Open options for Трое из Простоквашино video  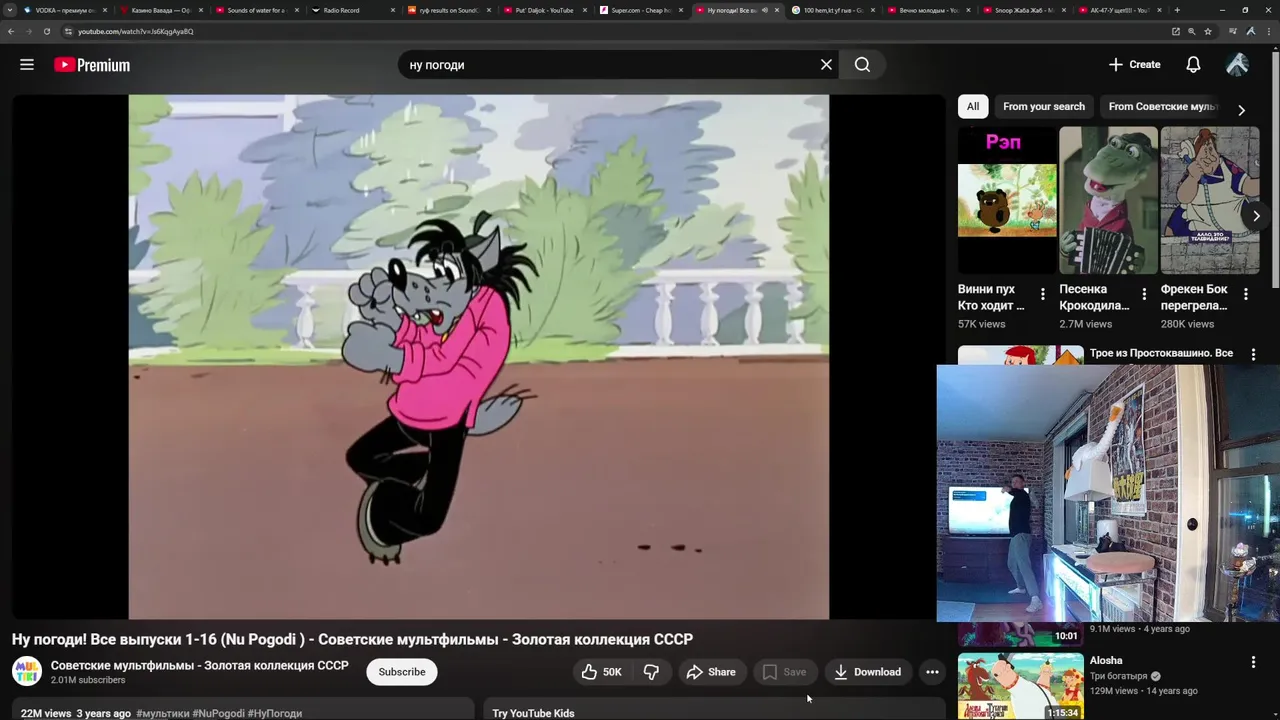point(1253,355)
